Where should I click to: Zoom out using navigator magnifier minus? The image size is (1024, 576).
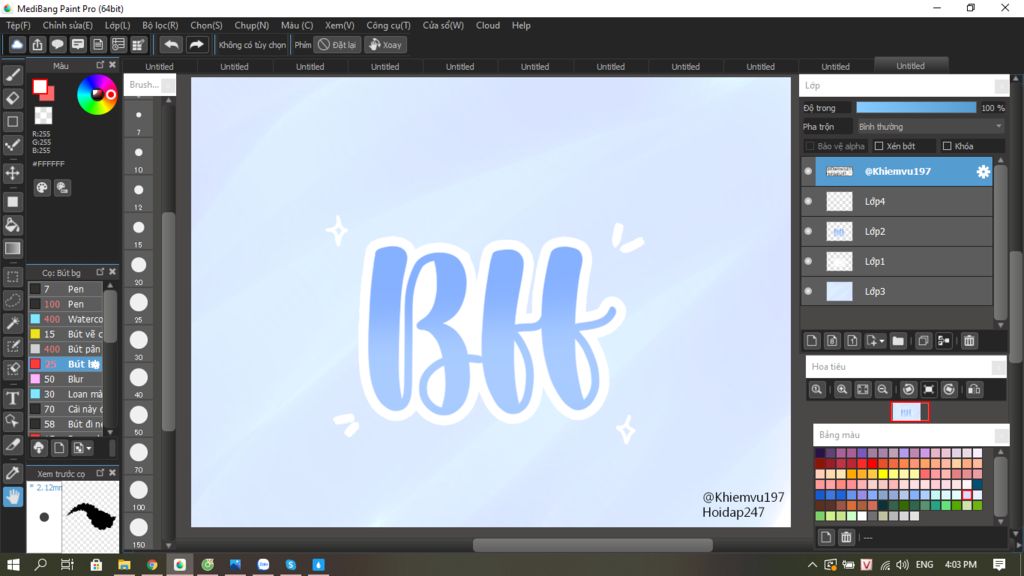882,389
